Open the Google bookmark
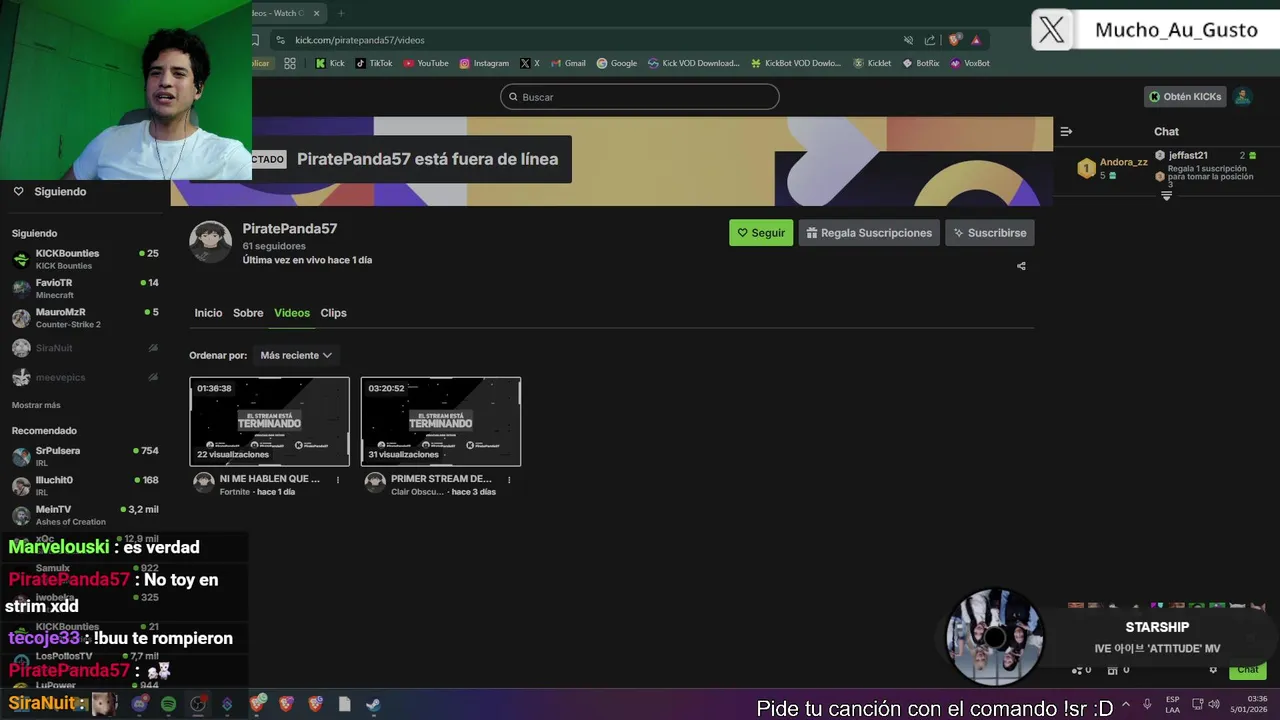Viewport: 1280px width, 720px height. tap(616, 63)
